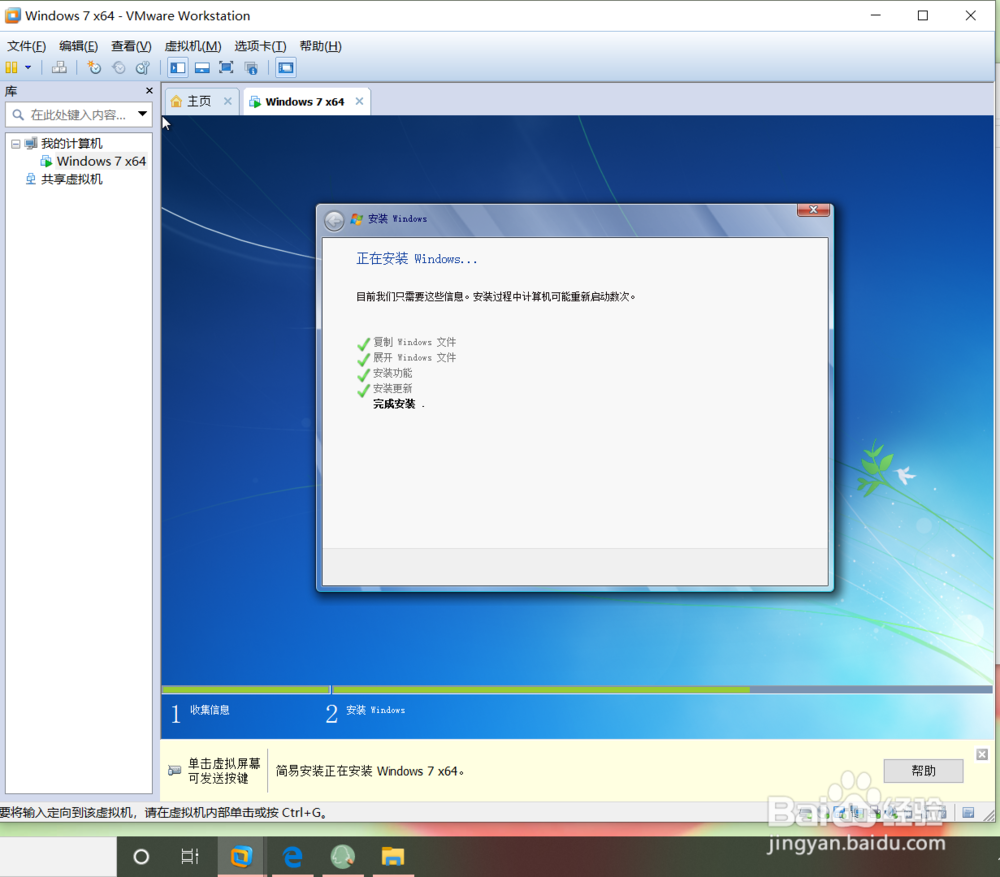Click the VMware Workstation icon in the taskbar
This screenshot has height=877, width=1000.
(x=240, y=856)
